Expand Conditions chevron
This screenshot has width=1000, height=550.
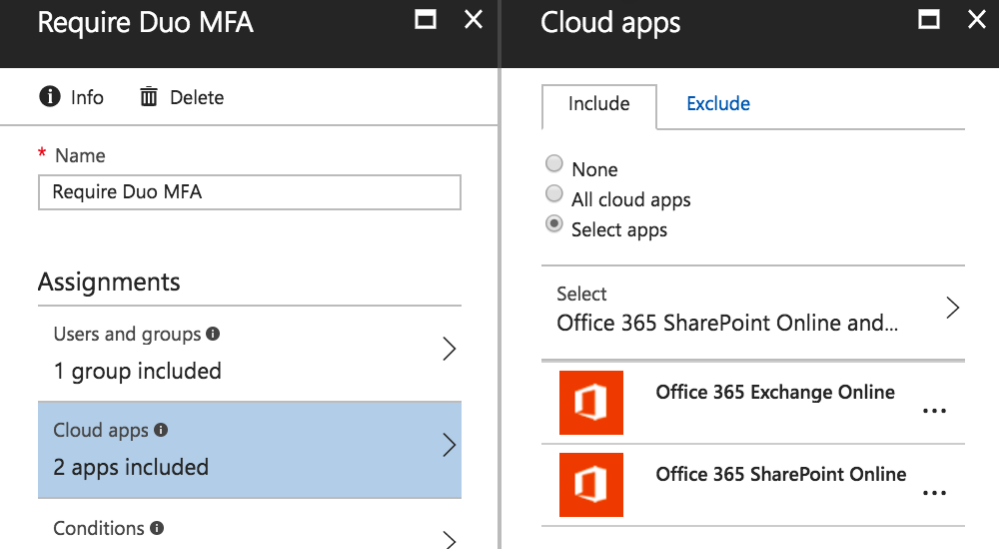449,540
